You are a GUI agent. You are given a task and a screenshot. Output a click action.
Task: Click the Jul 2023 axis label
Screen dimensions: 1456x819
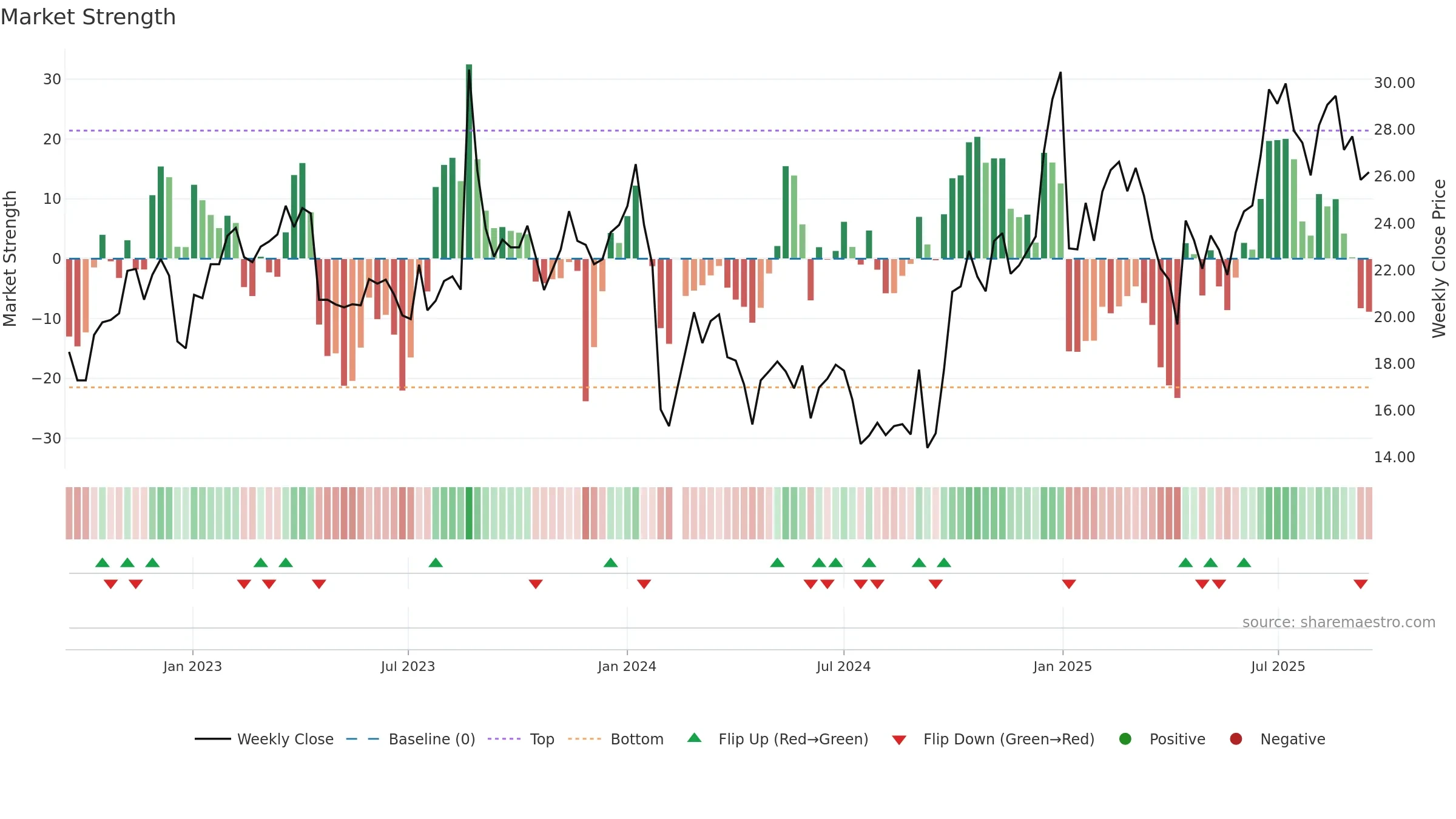(408, 666)
